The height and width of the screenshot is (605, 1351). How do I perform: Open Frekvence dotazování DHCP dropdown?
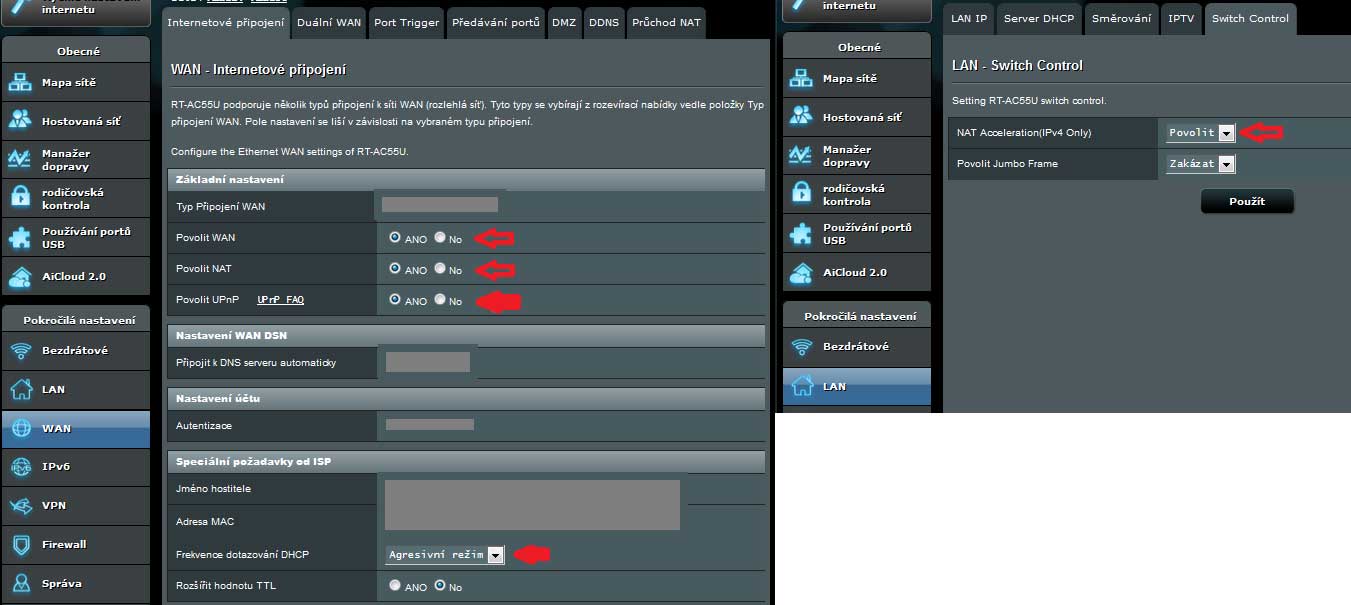[494, 555]
